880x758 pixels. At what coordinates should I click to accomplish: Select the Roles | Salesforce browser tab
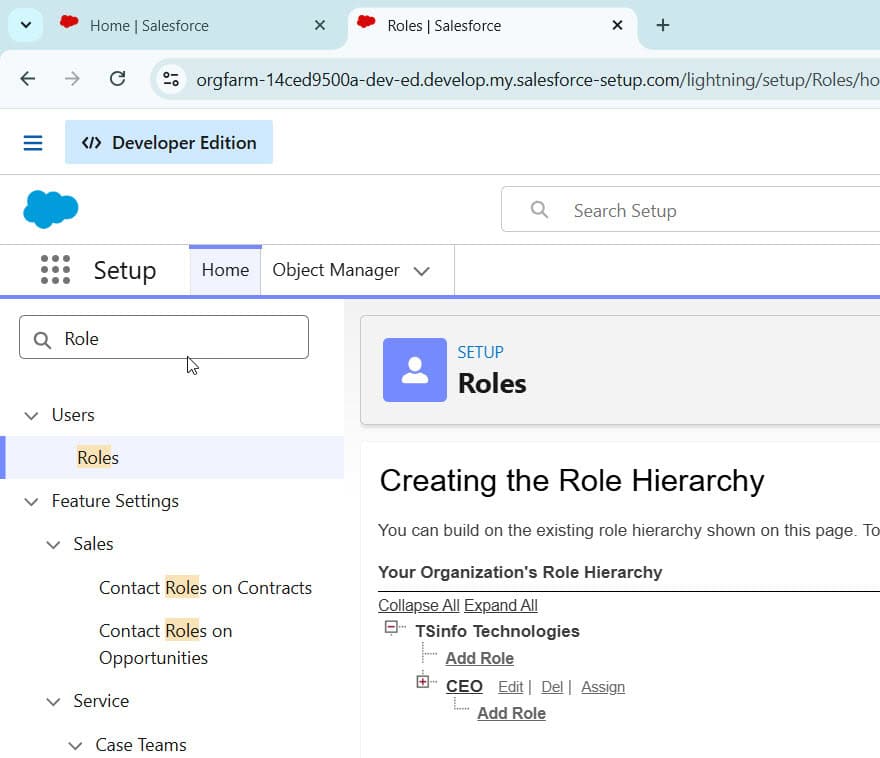click(x=492, y=26)
